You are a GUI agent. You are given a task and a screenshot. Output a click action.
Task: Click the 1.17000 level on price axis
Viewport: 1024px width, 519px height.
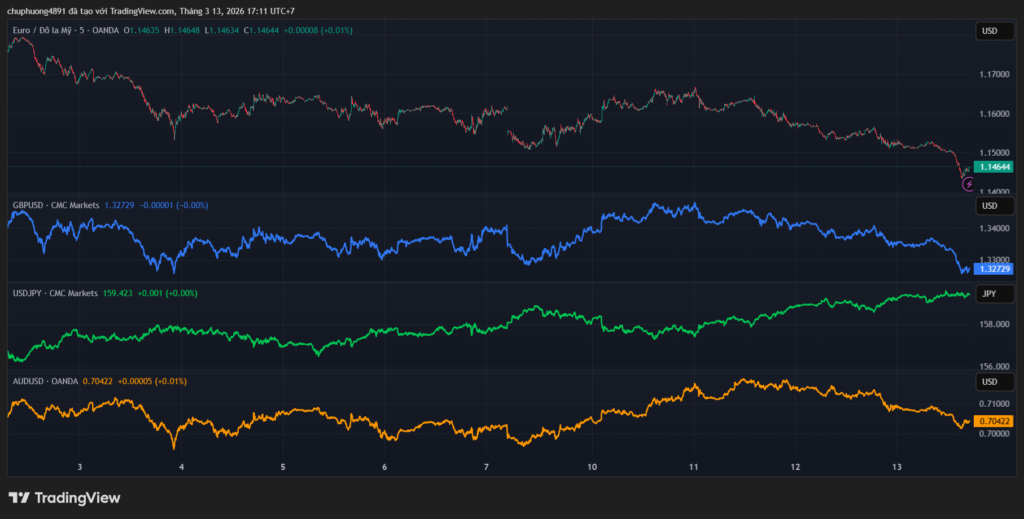[x=994, y=75]
